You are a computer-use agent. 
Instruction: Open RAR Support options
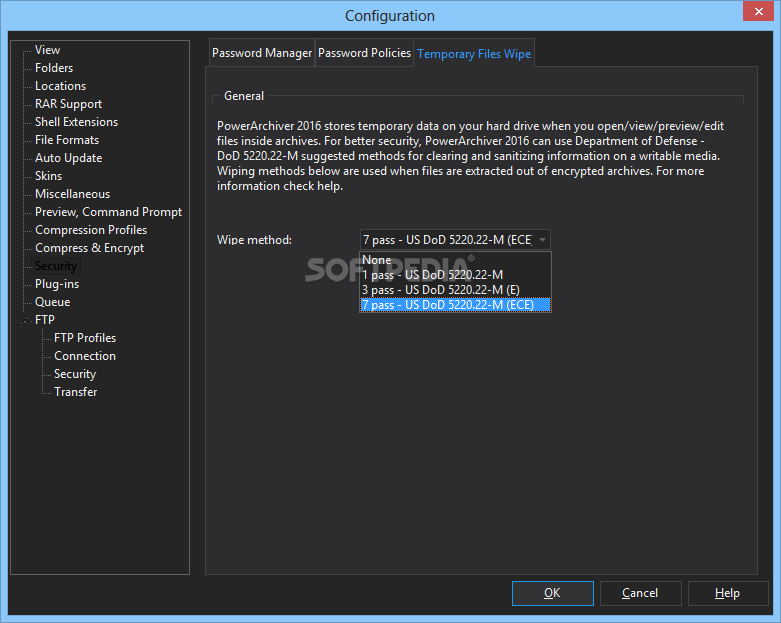68,104
